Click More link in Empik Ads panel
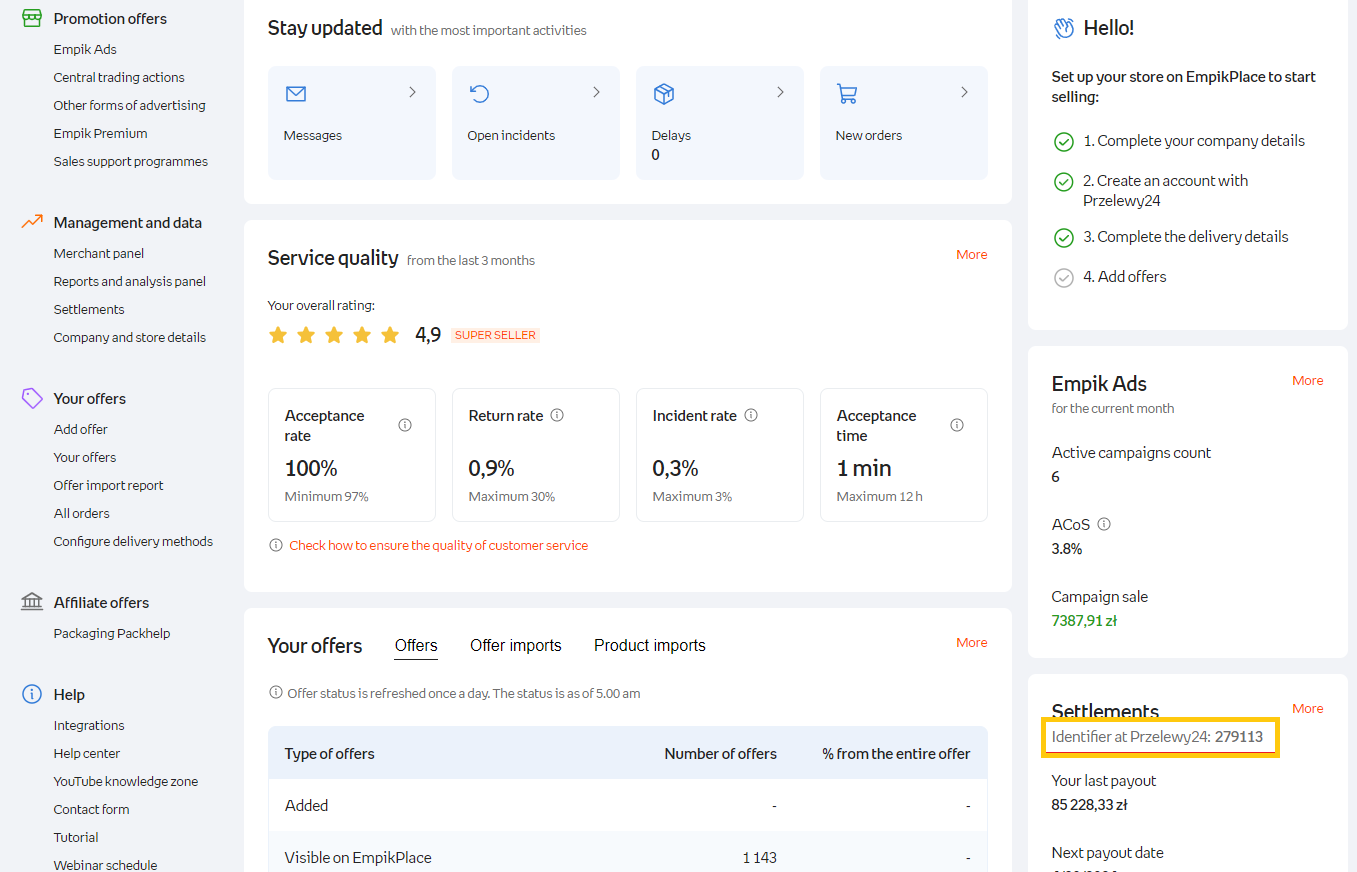 [x=1307, y=381]
